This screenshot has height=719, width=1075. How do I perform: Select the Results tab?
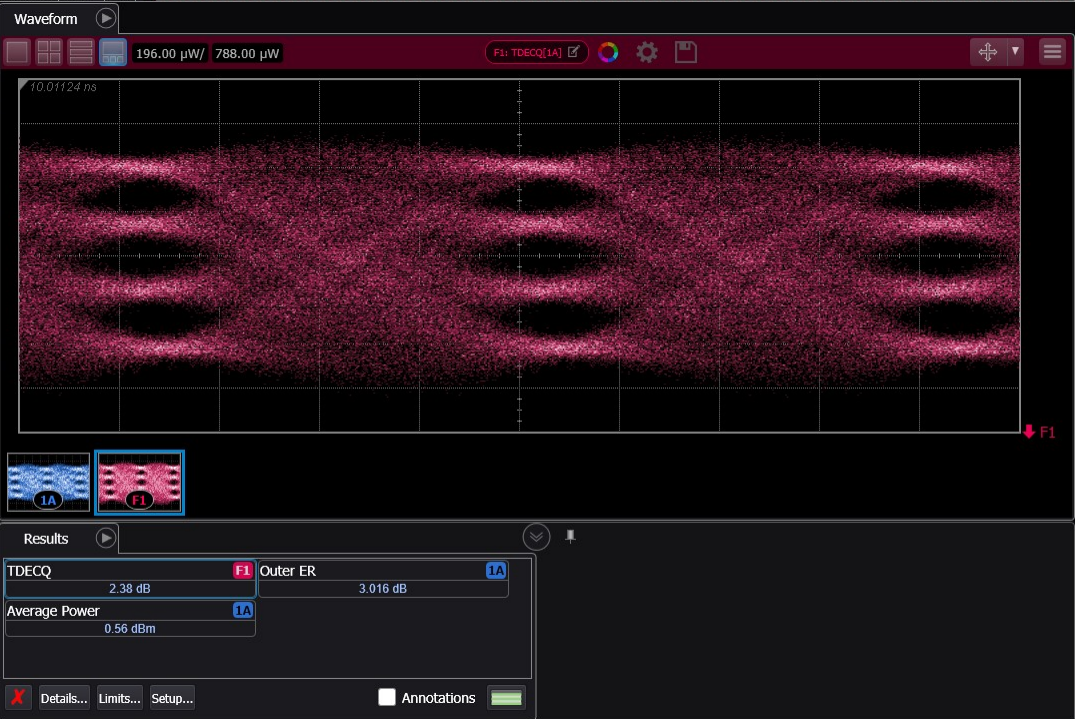pos(46,538)
